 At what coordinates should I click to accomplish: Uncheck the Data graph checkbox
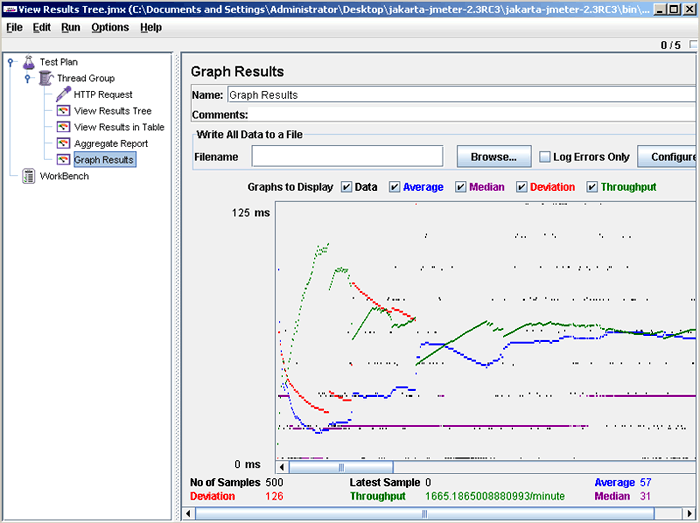pos(346,187)
